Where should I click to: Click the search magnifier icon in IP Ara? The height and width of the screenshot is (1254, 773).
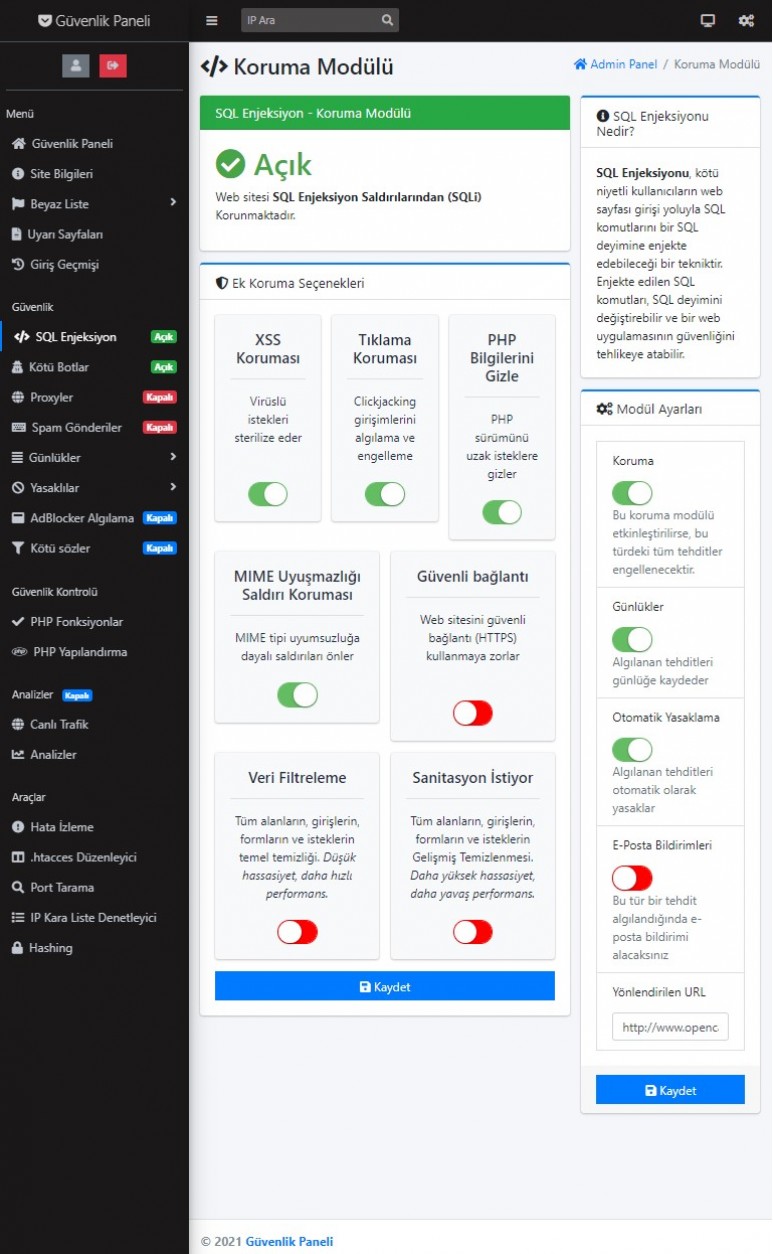click(x=387, y=20)
